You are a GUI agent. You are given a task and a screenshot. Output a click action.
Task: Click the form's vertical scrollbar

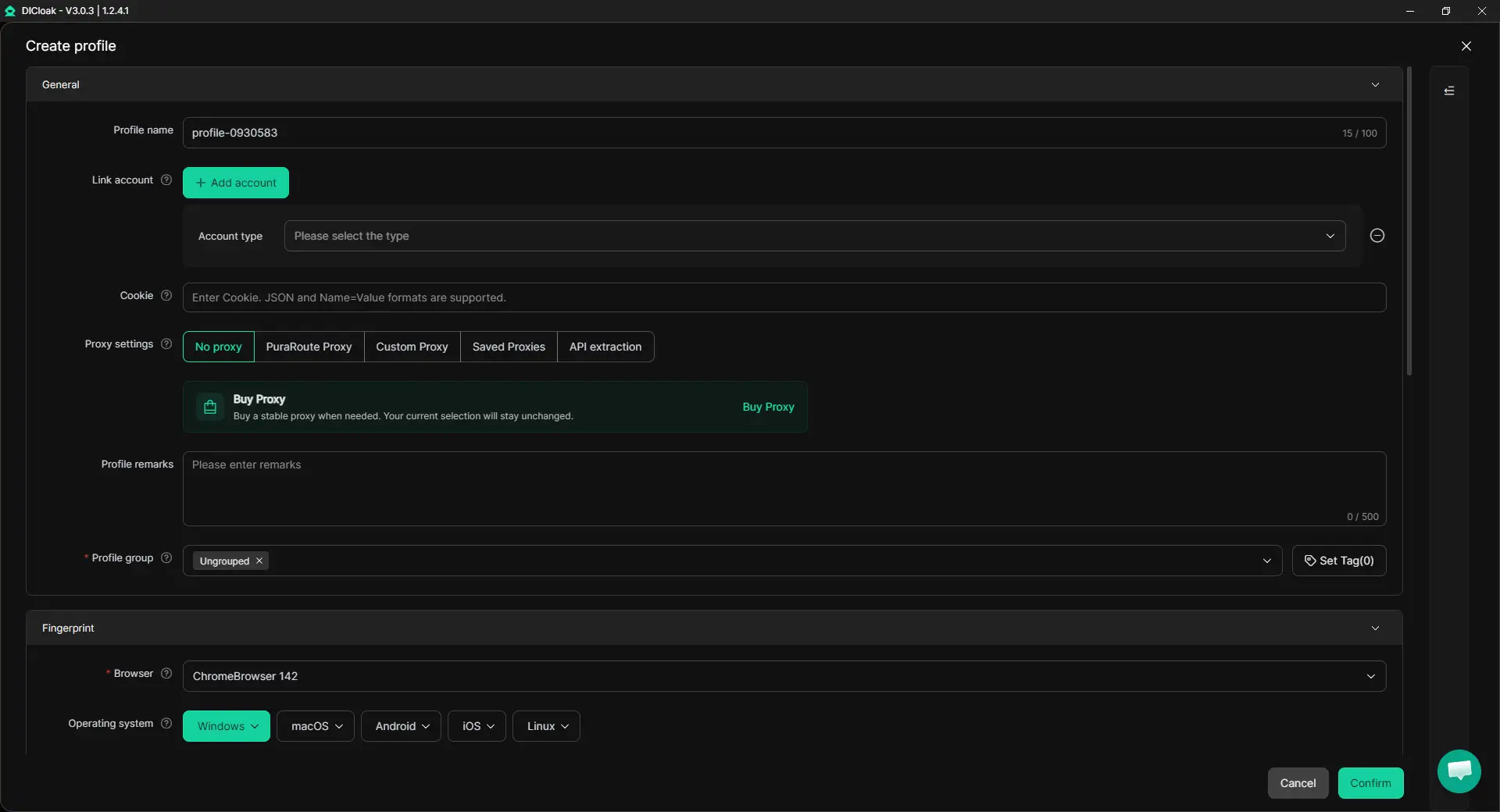click(x=1409, y=221)
